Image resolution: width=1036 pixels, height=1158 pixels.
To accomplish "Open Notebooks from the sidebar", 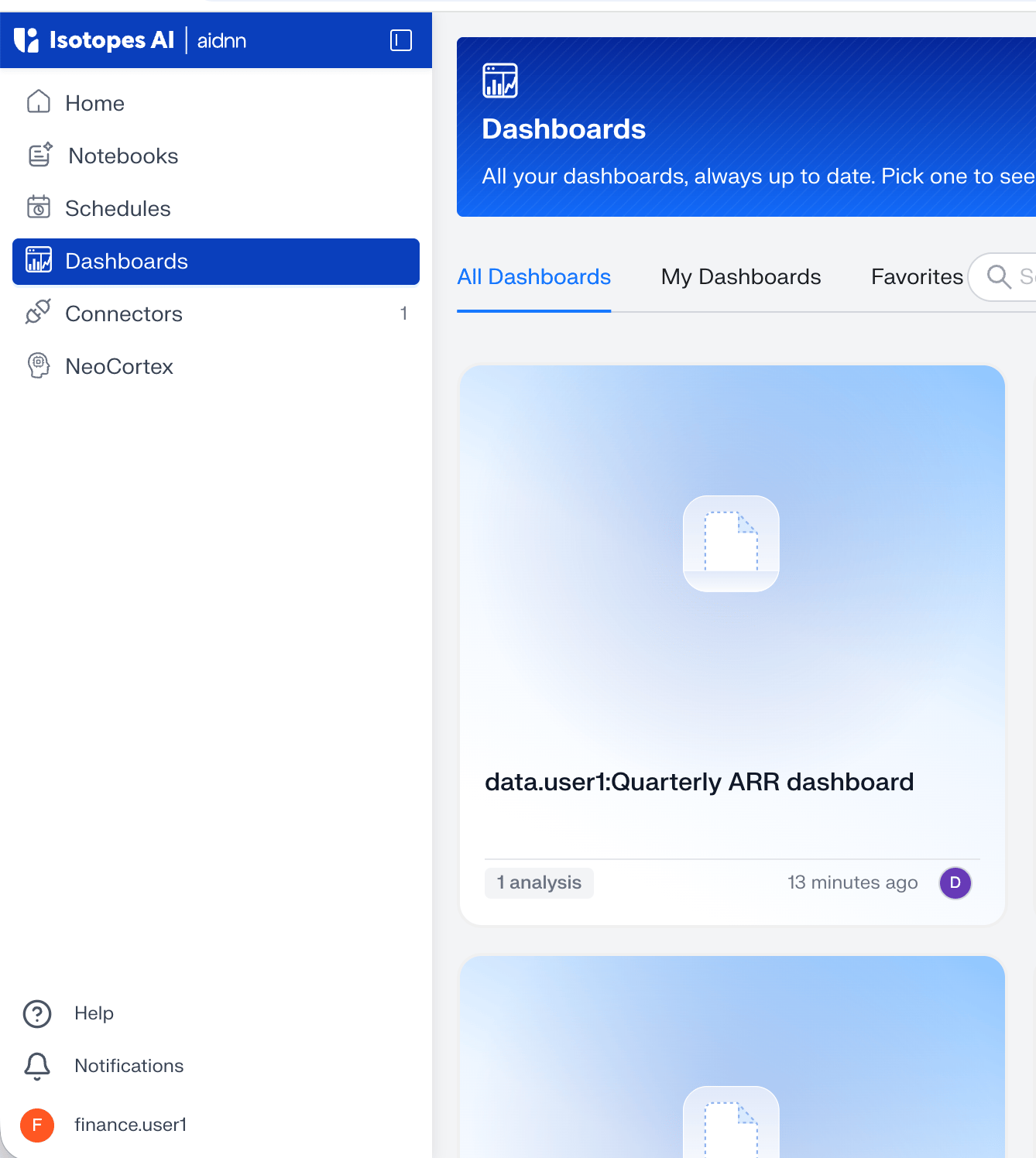I will (x=216, y=156).
